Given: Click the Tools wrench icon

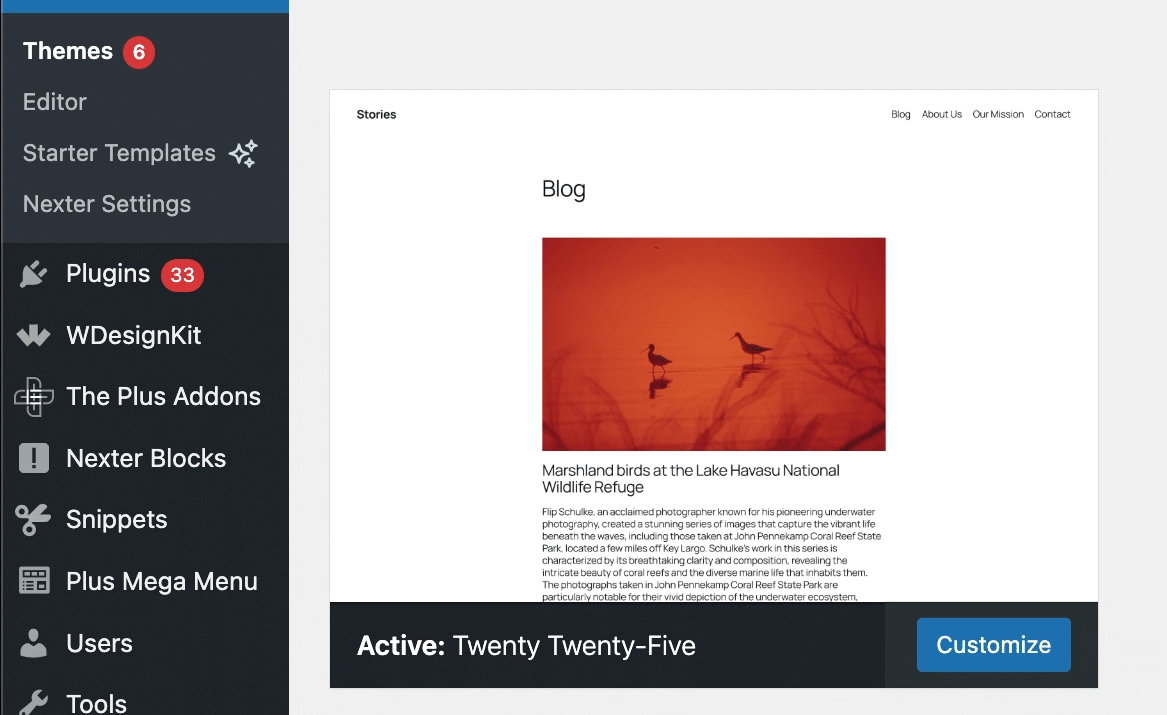Looking at the screenshot, I should pyautogui.click(x=33, y=704).
